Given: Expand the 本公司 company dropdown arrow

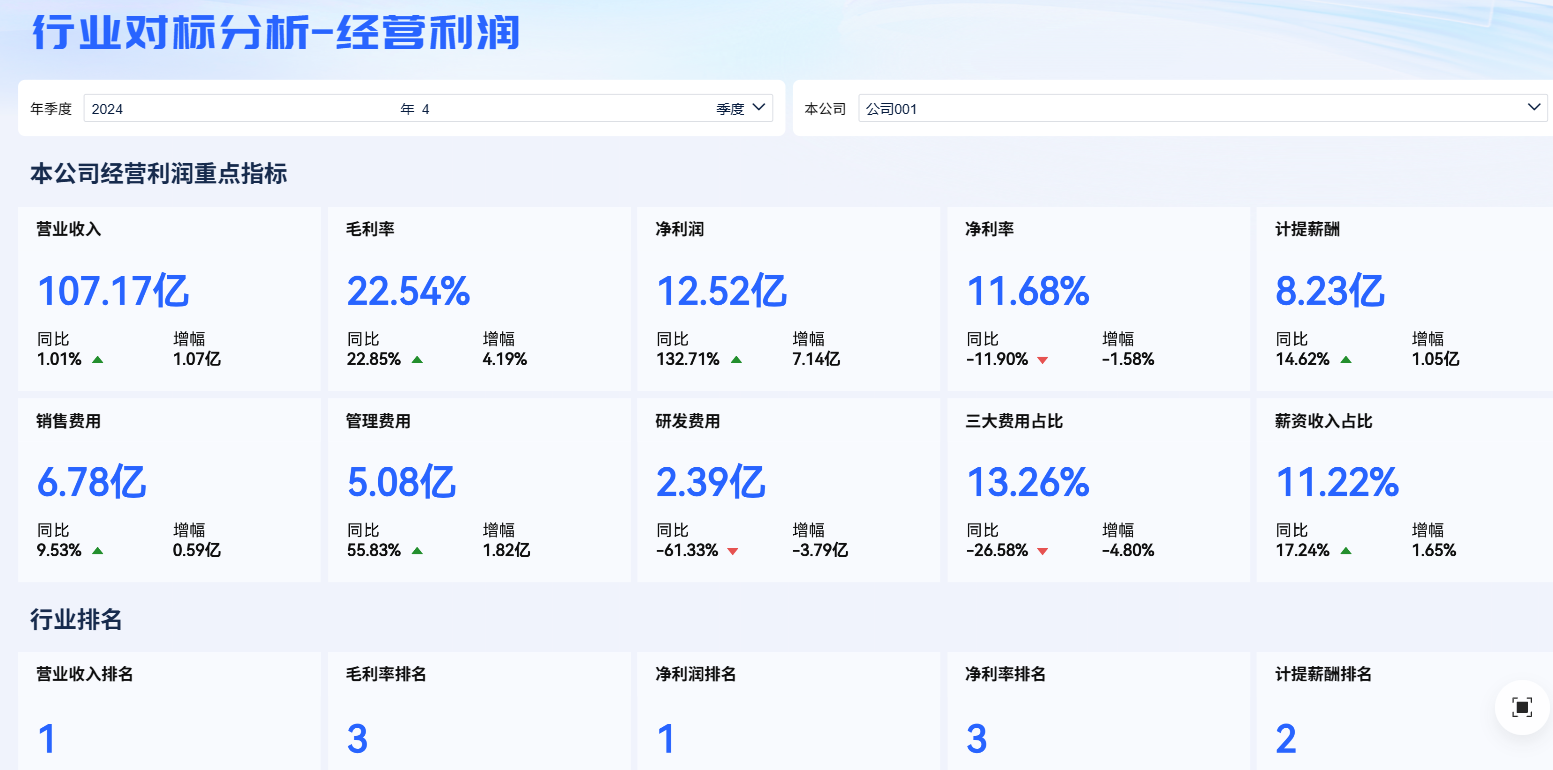Looking at the screenshot, I should click(1535, 107).
